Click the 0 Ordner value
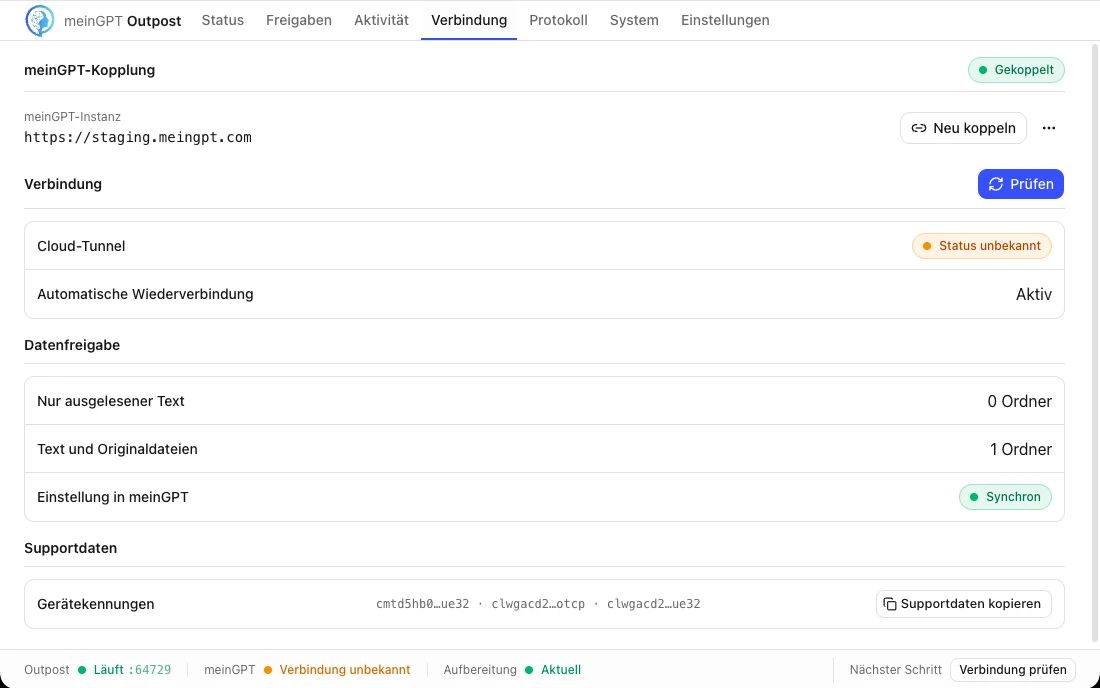Image resolution: width=1100 pixels, height=688 pixels. click(x=1019, y=401)
